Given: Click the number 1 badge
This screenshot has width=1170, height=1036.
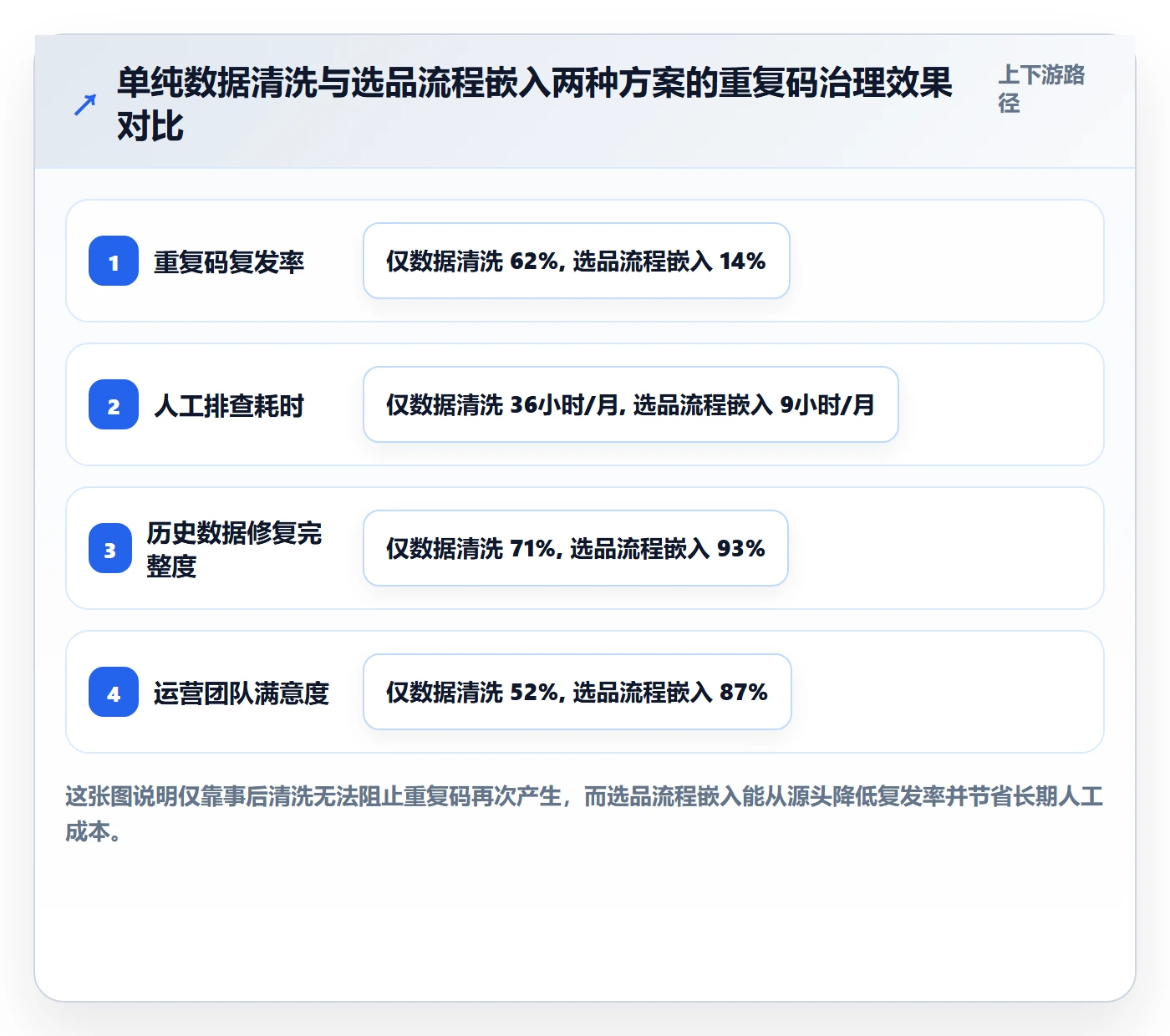Looking at the screenshot, I should coord(114,261).
